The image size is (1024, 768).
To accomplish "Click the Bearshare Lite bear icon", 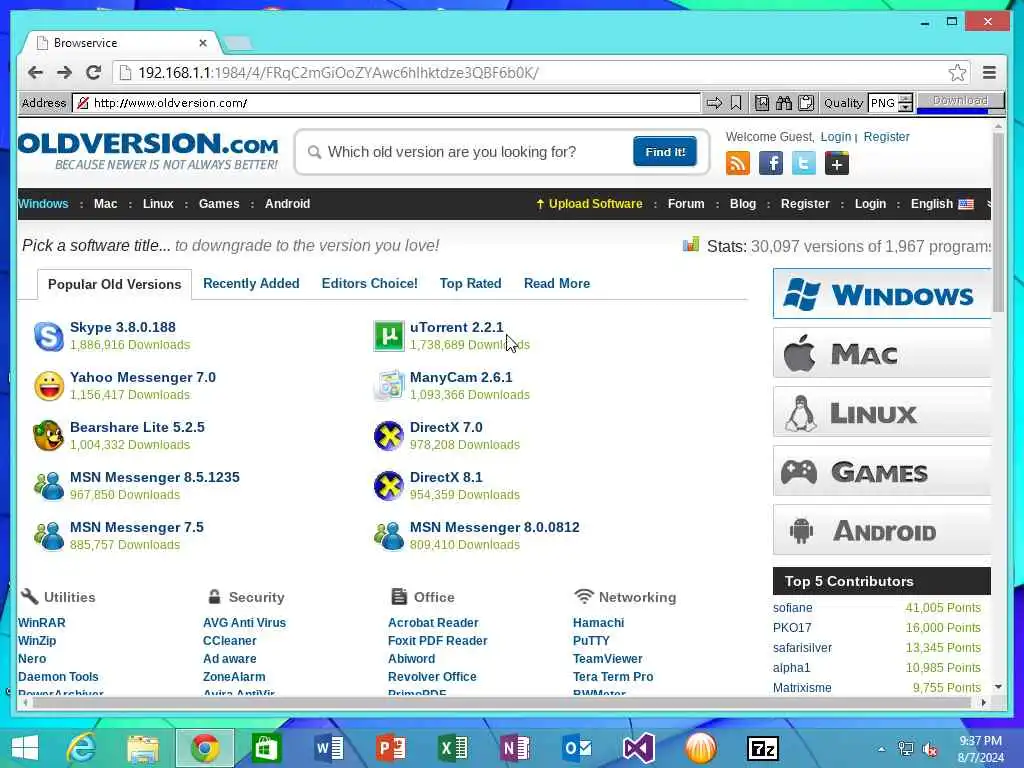I will tap(49, 436).
